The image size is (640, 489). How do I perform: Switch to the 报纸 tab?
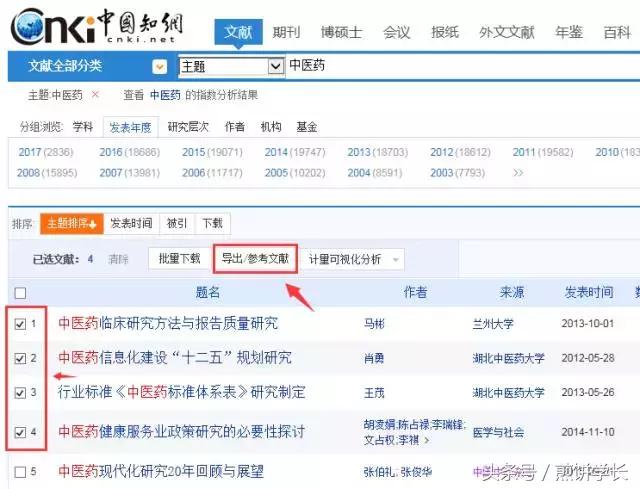[x=445, y=32]
